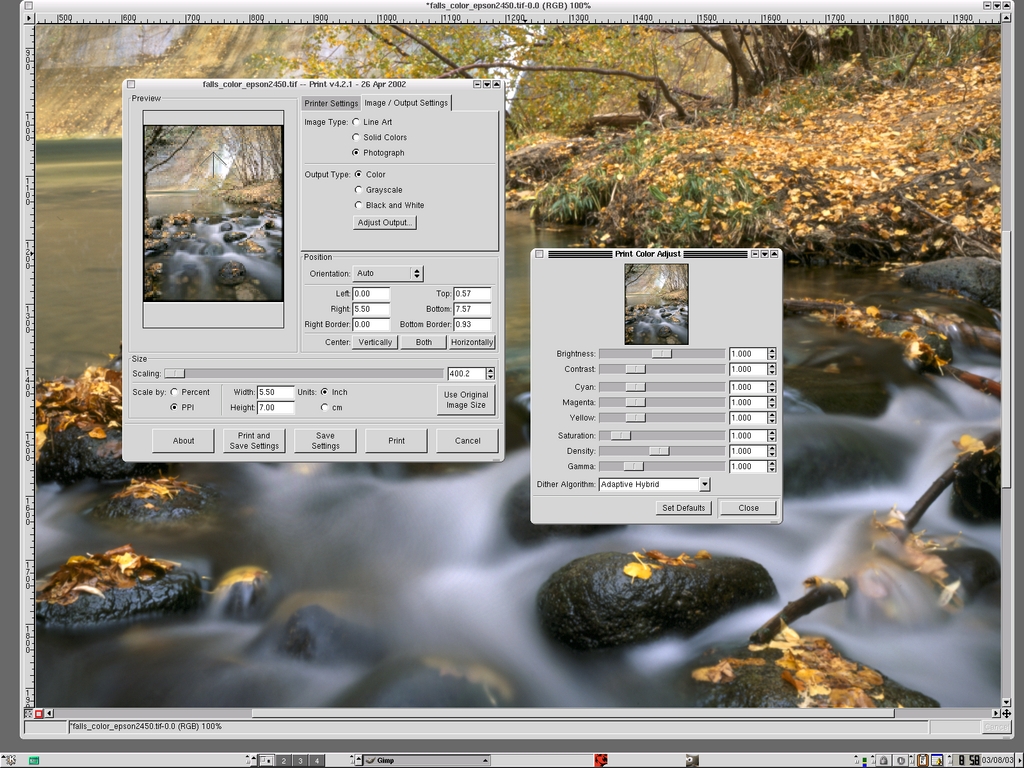This screenshot has height=768, width=1024.
Task: Click the Width input field
Action: click(275, 393)
